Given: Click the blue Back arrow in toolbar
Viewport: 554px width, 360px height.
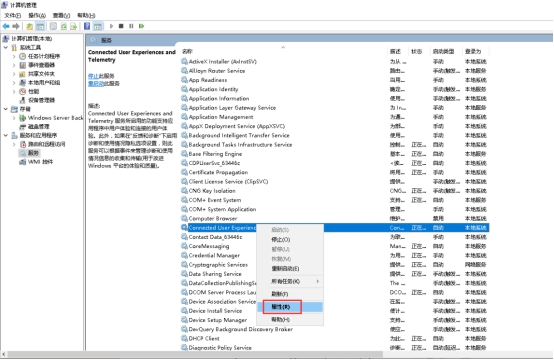Looking at the screenshot, I should (x=6, y=26).
